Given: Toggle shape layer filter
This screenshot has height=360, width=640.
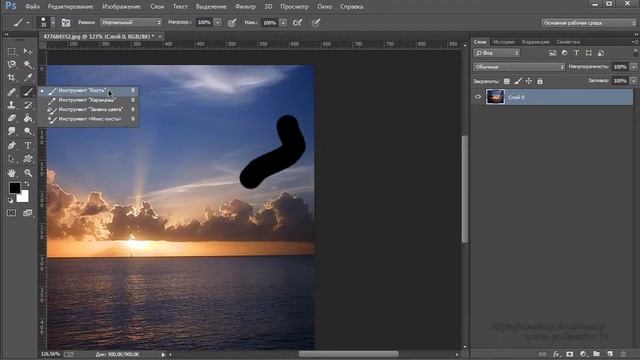Looking at the screenshot, I should (x=589, y=53).
